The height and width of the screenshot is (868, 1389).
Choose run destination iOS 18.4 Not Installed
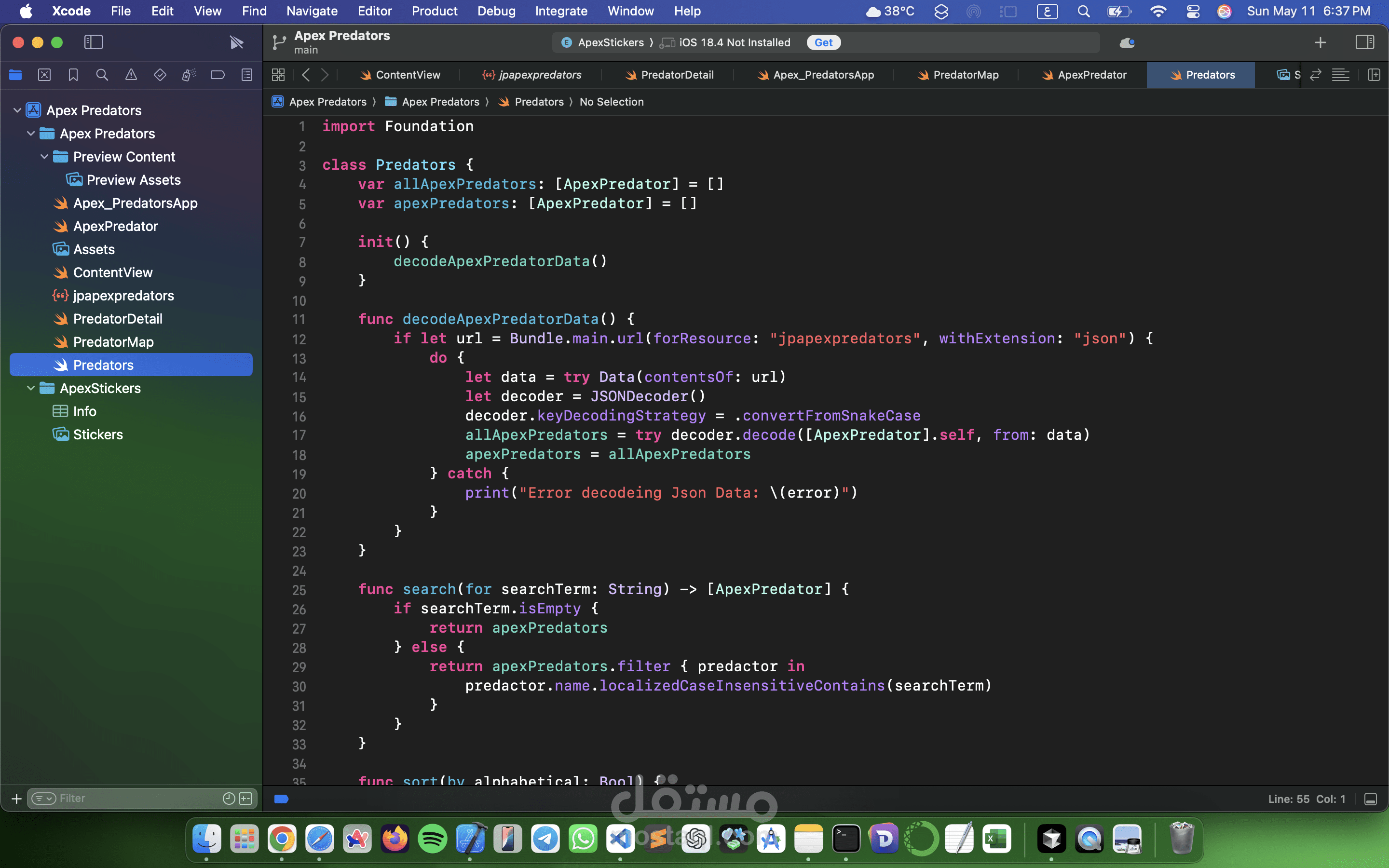(x=725, y=42)
